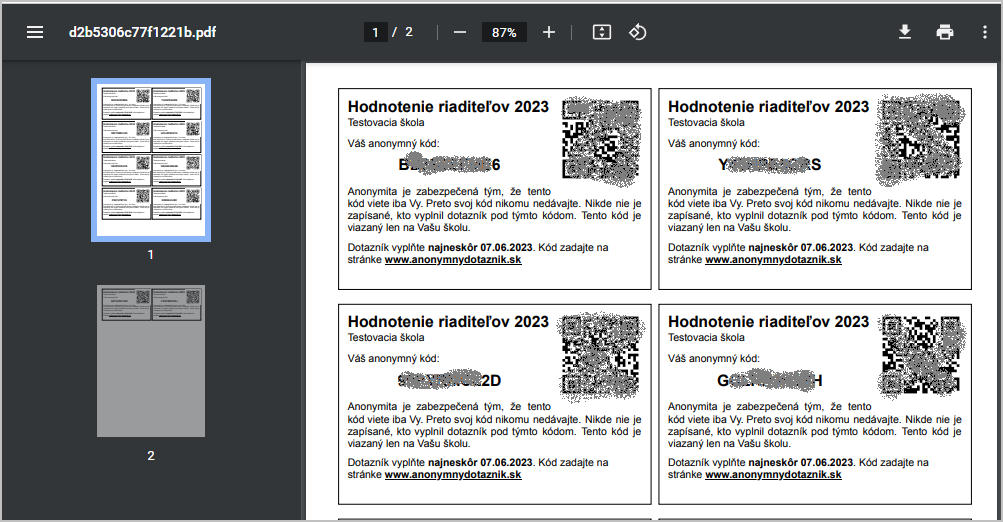Click the anonymous code ending in H
The height and width of the screenshot is (522, 1003).
(770, 380)
